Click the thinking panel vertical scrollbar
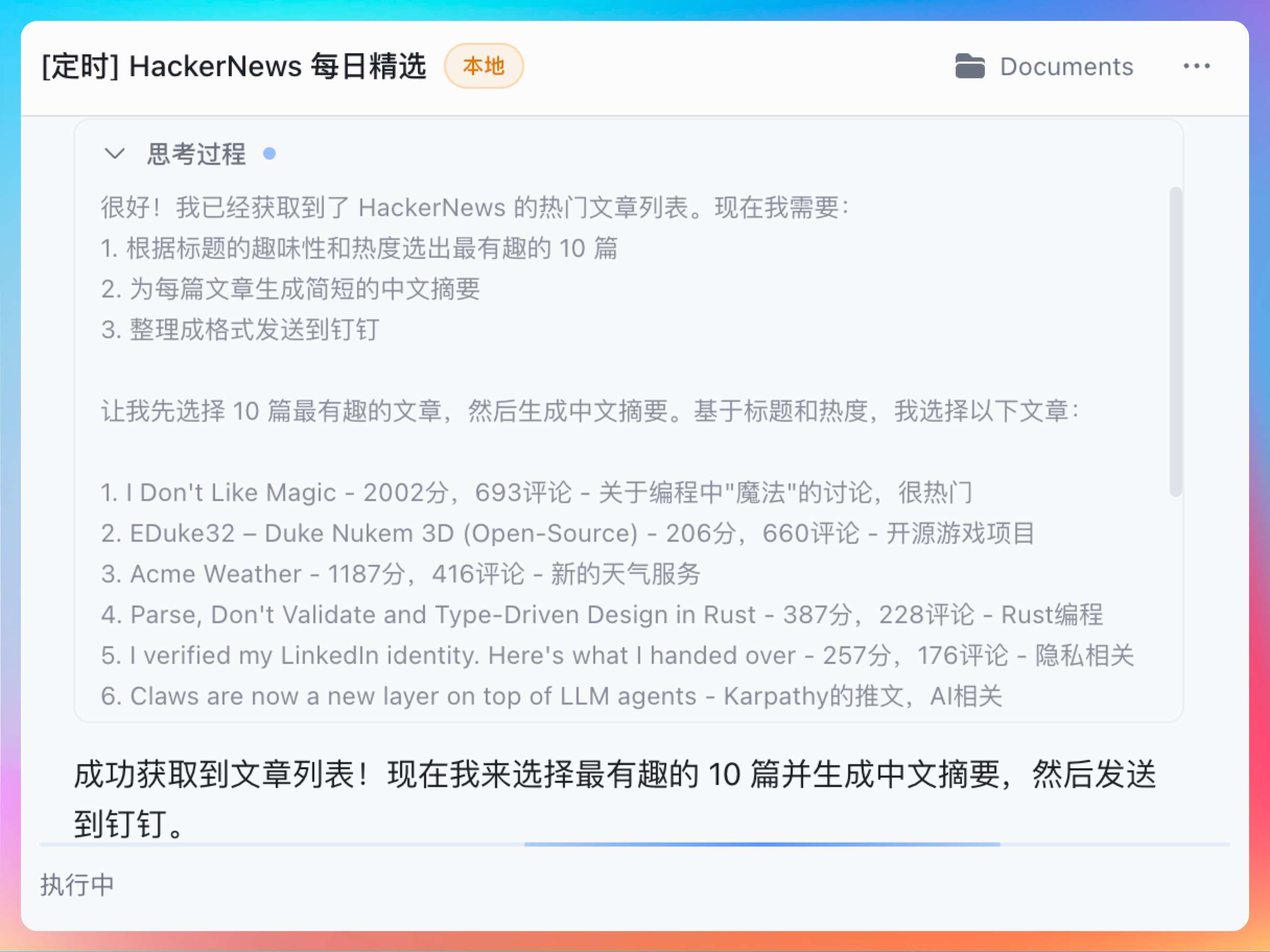Screen dimensions: 1270x952 pos(1175,341)
